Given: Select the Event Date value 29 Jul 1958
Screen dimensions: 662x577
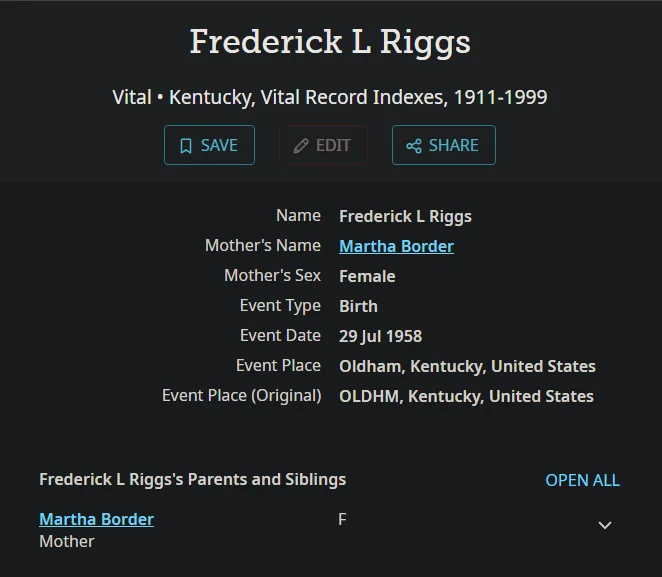Looking at the screenshot, I should point(380,336).
